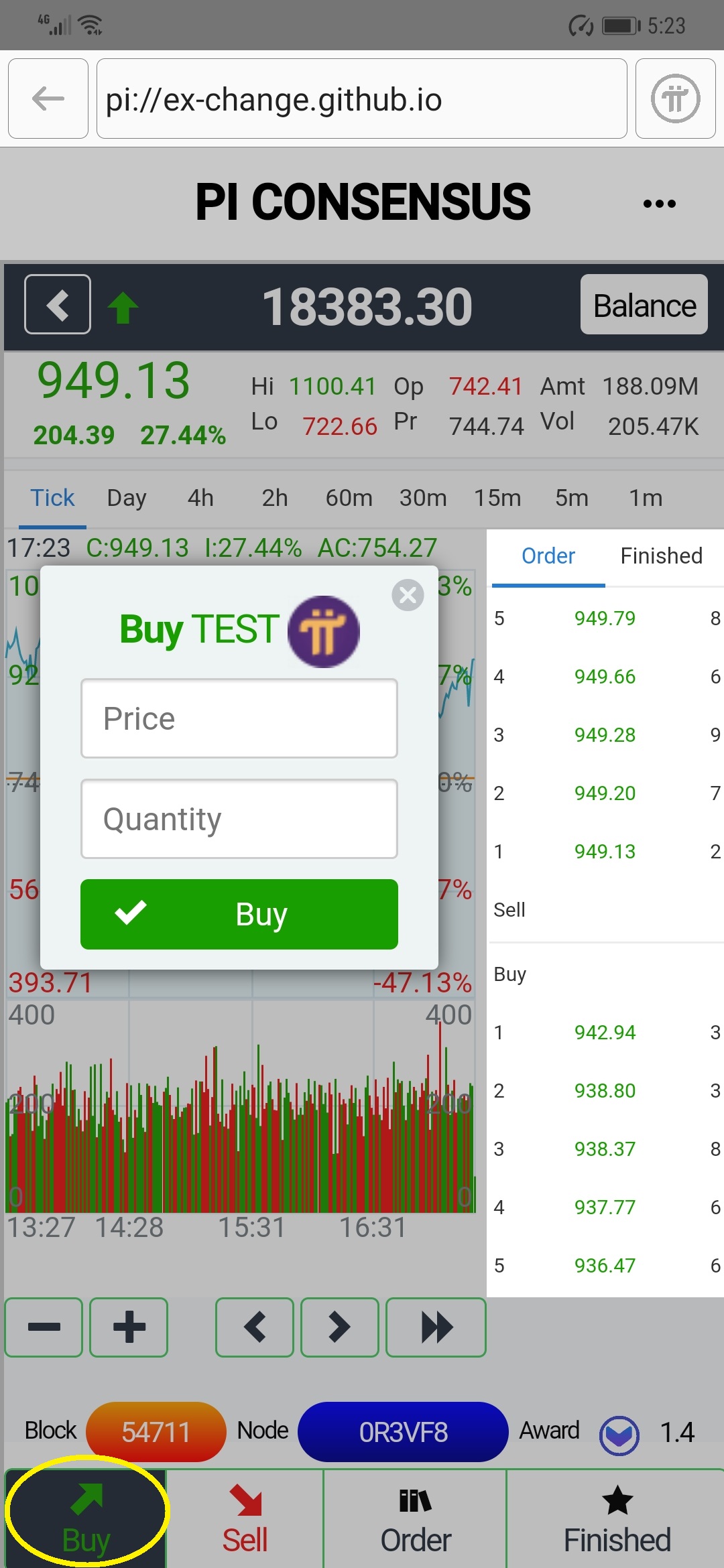Switch to the Finished order book tab
Image resolution: width=724 pixels, height=1568 pixels.
pyautogui.click(x=661, y=556)
